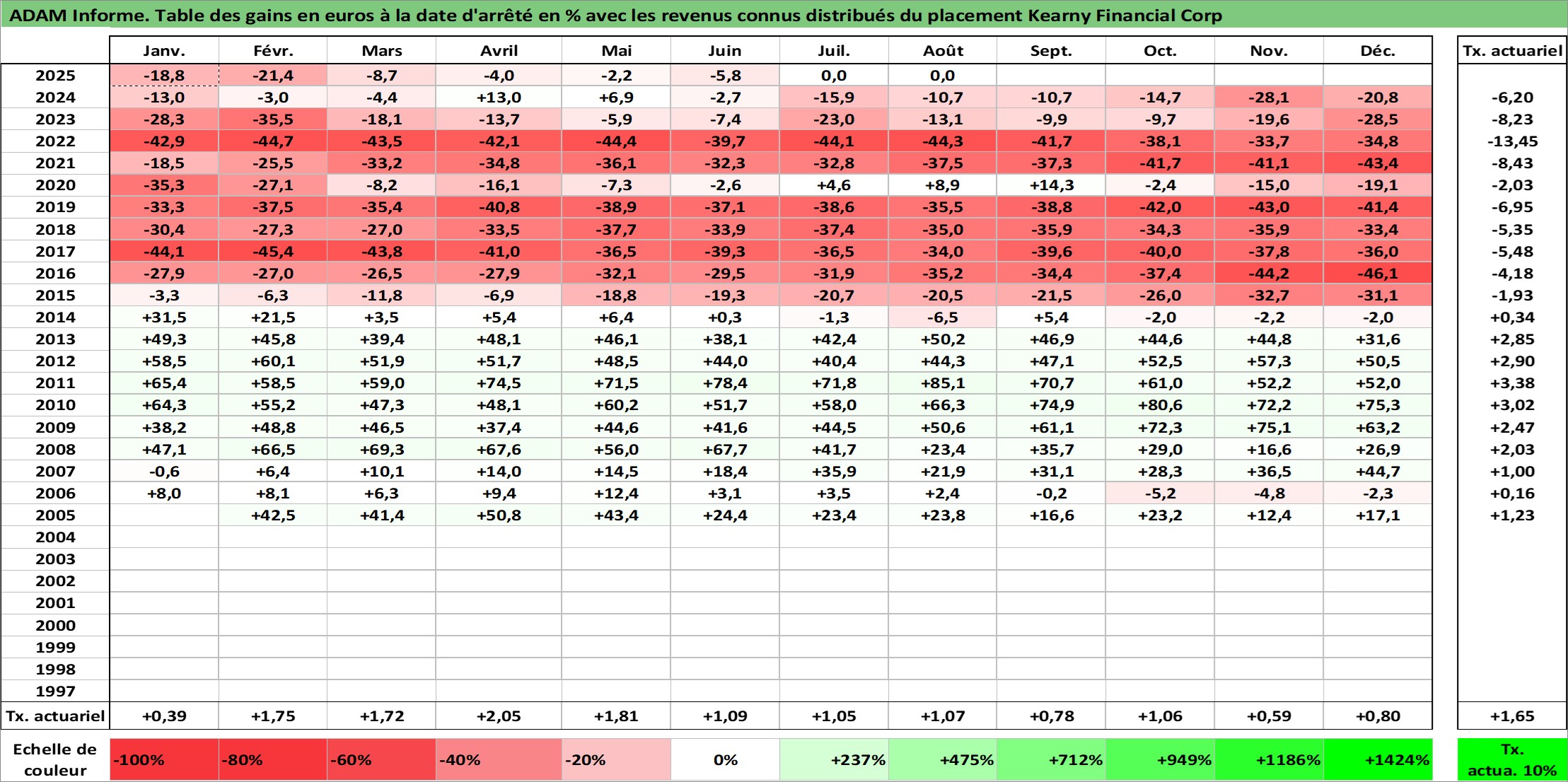Click cell +69,3 in March 2008
Image resolution: width=1568 pixels, height=782 pixels.
click(x=381, y=450)
